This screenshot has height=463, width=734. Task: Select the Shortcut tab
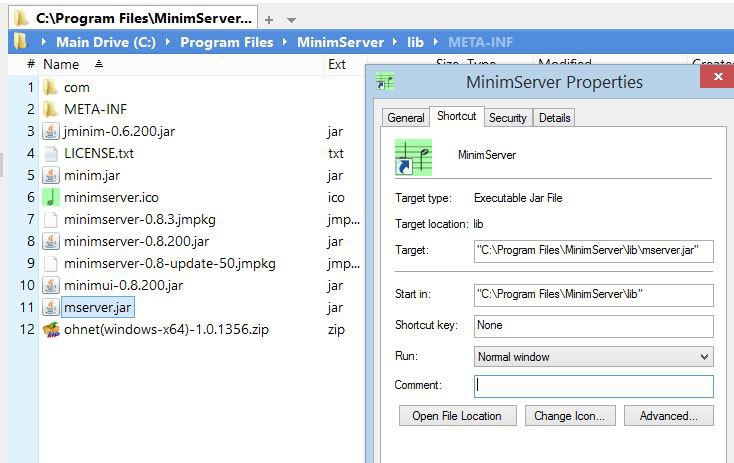click(x=456, y=116)
